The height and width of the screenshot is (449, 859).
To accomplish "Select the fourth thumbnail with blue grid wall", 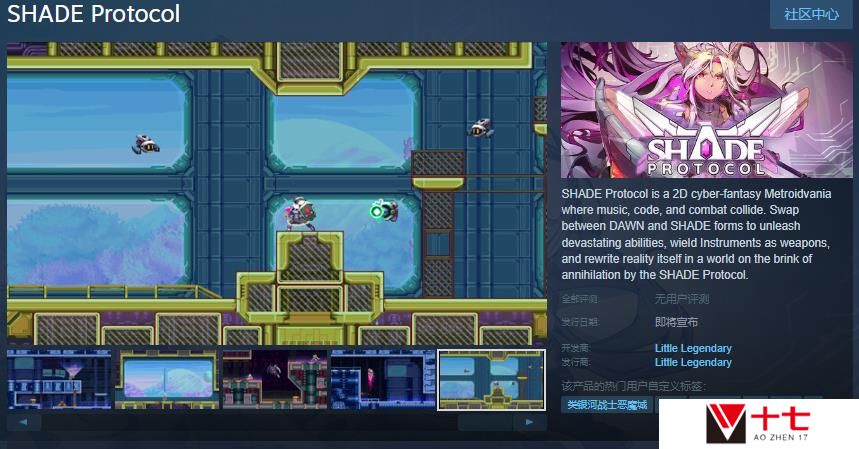I will click(383, 379).
